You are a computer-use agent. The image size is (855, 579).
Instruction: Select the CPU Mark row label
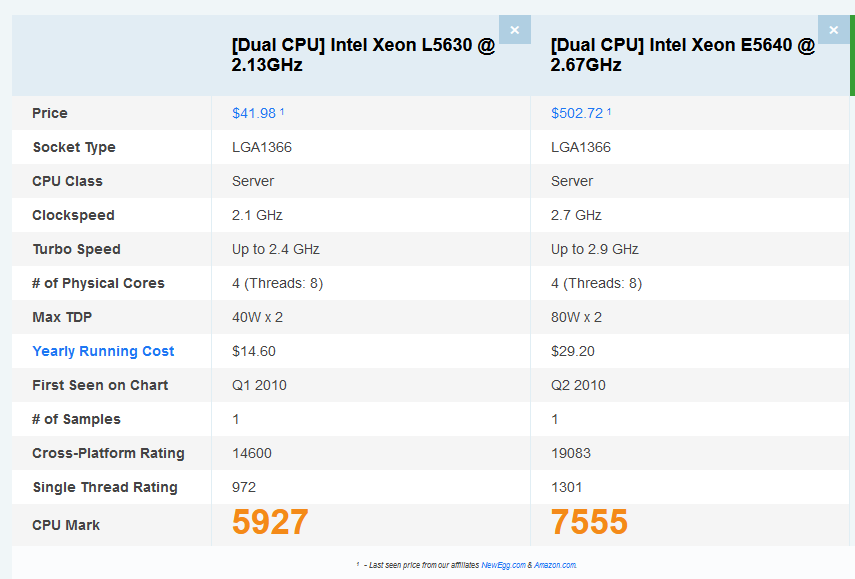[65, 525]
